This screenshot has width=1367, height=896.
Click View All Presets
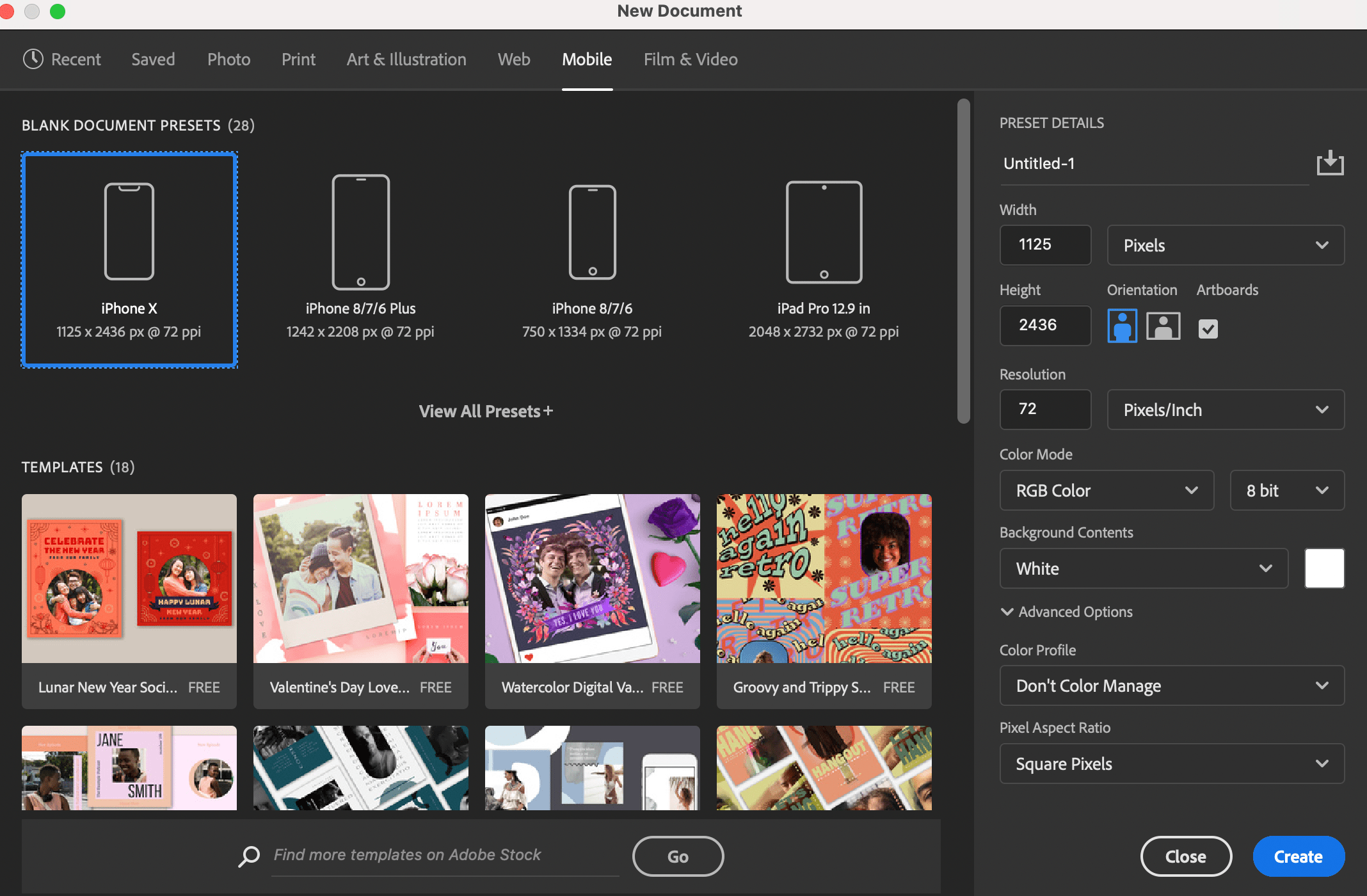click(x=486, y=411)
